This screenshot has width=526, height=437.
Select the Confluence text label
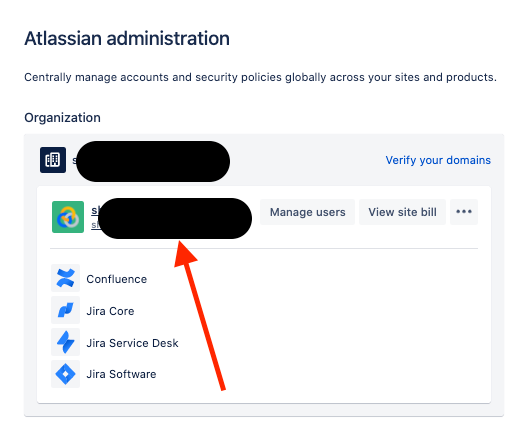(117, 279)
